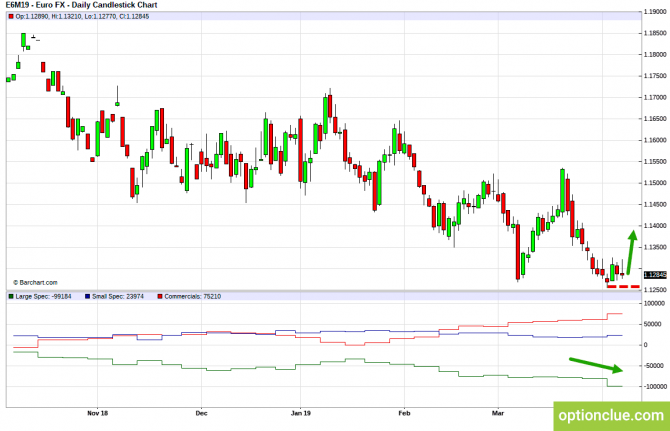This screenshot has height=431, width=670.
Task: Select the Feb date label
Action: tap(405, 411)
